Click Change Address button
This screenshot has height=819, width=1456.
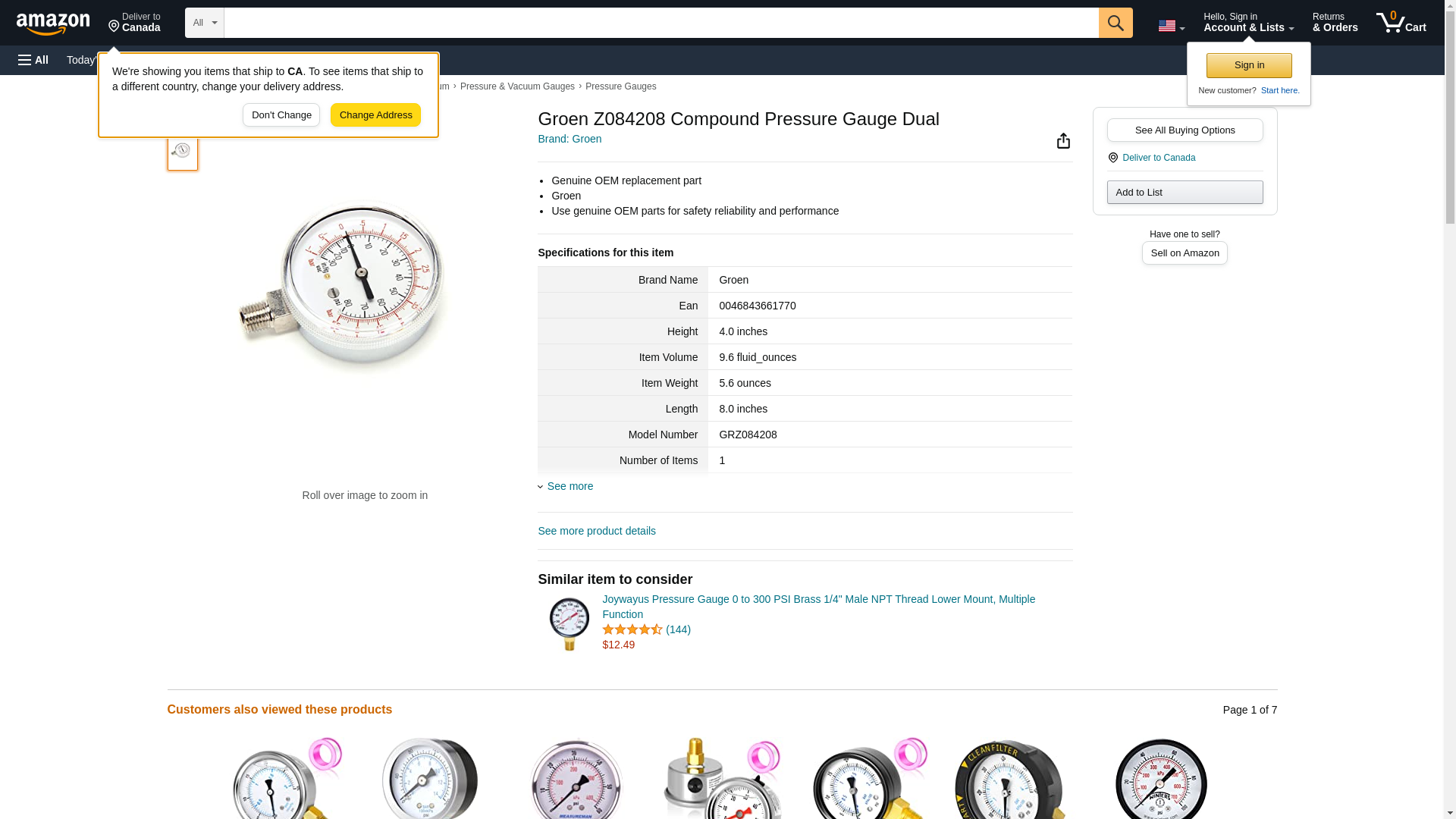click(375, 115)
